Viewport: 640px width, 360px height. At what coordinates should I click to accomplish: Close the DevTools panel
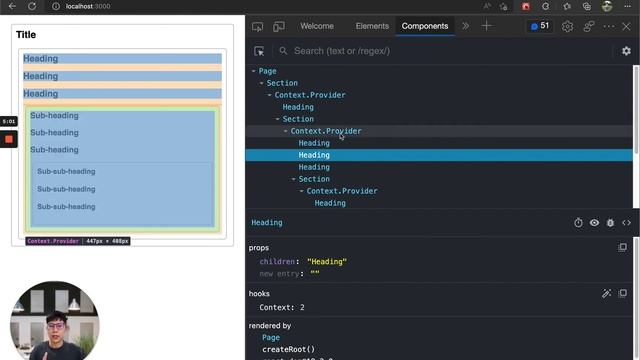(626, 27)
